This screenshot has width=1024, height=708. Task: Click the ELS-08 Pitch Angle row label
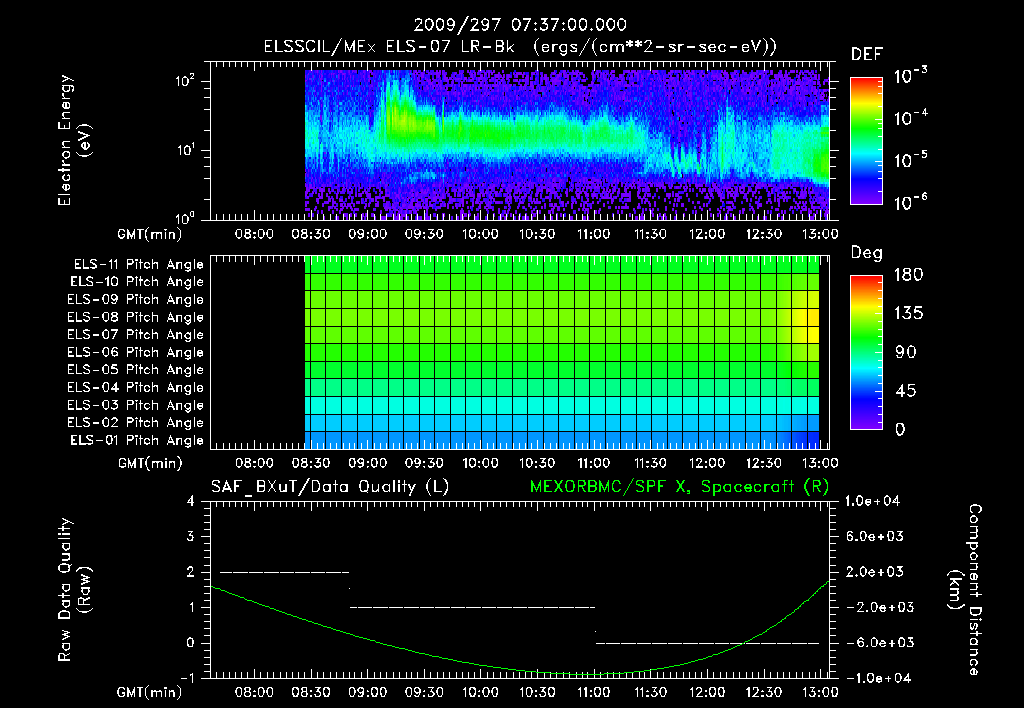pyautogui.click(x=135, y=317)
